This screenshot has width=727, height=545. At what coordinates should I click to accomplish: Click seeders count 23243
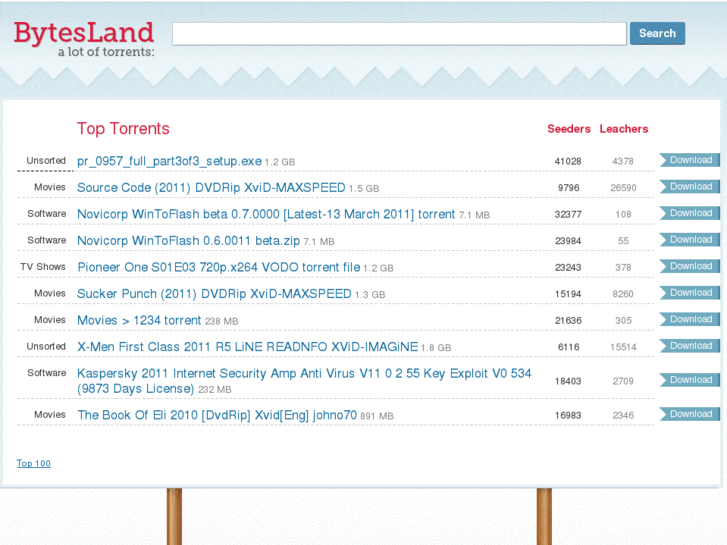(568, 267)
